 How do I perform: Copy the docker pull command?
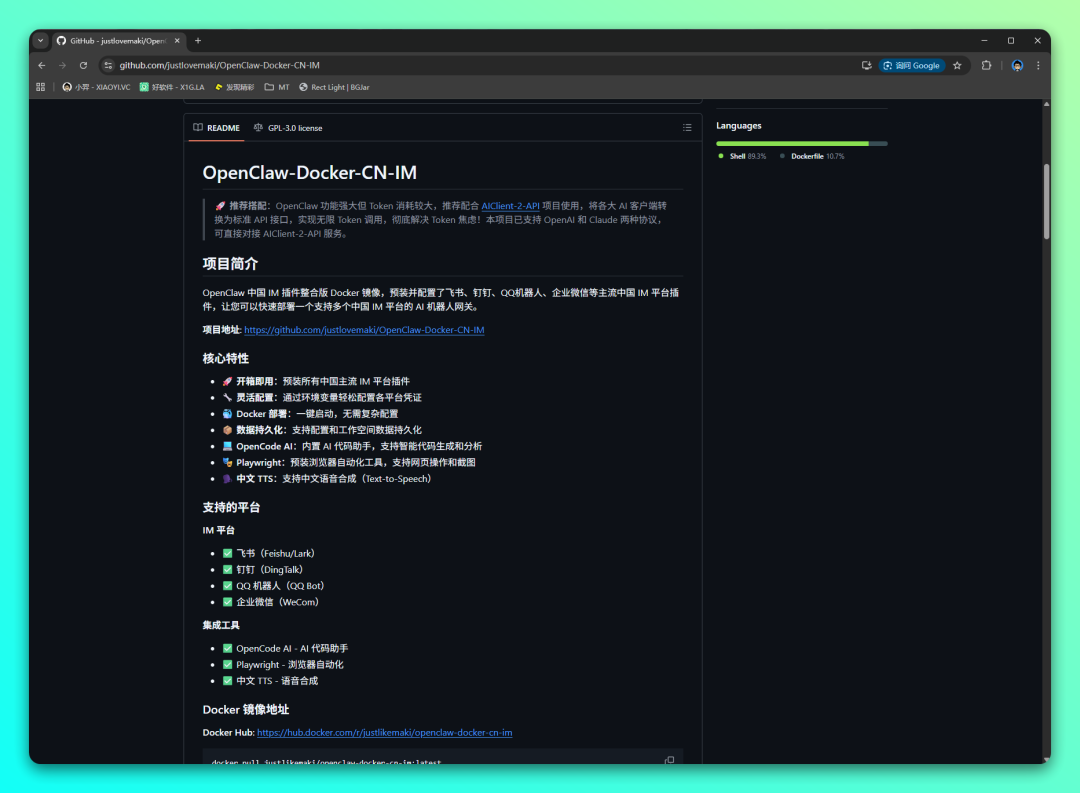click(x=669, y=760)
